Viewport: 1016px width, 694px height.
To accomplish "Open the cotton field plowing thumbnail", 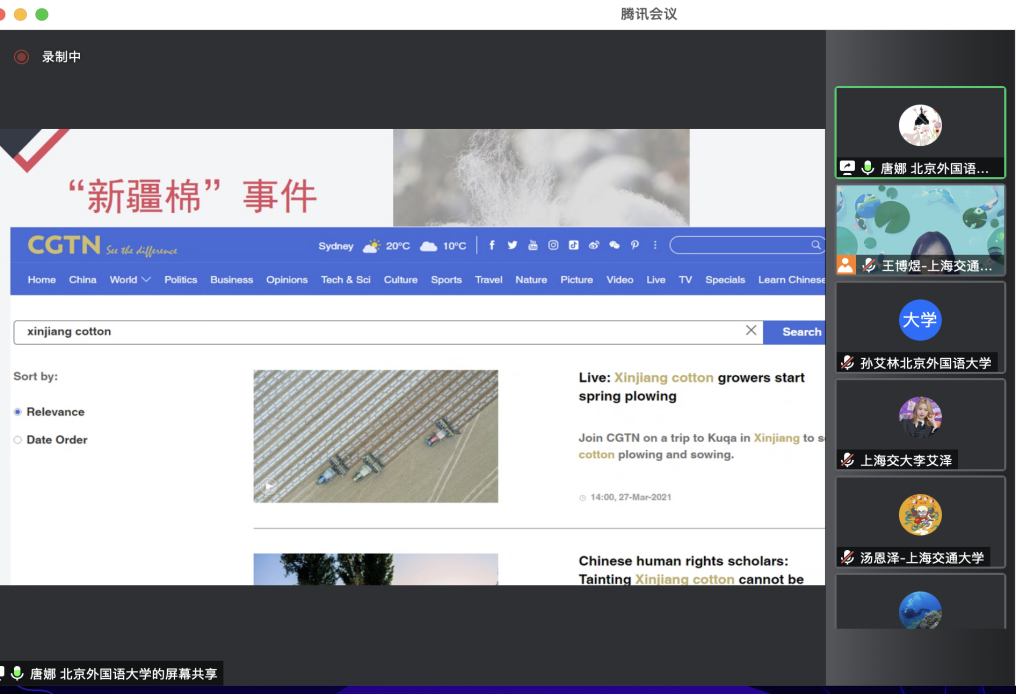I will pos(376,436).
